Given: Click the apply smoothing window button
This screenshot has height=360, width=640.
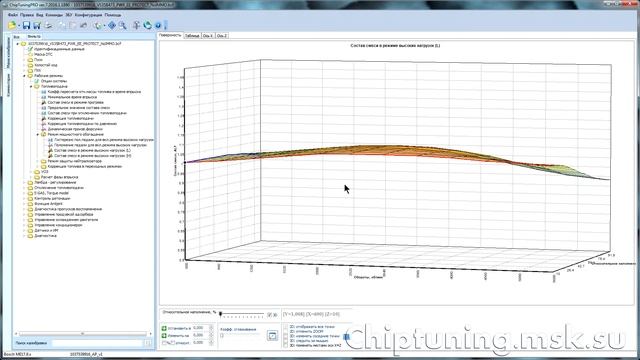Looking at the screenshot, I should click(272, 336).
